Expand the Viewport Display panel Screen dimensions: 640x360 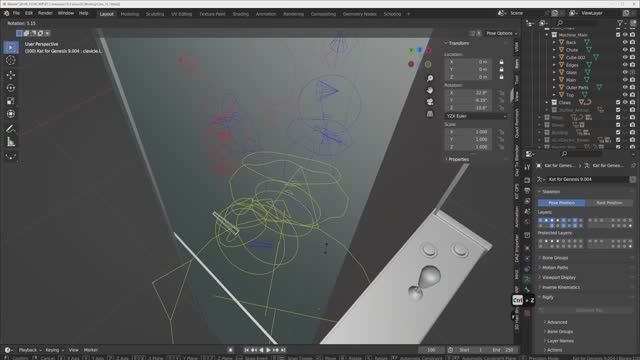point(559,278)
